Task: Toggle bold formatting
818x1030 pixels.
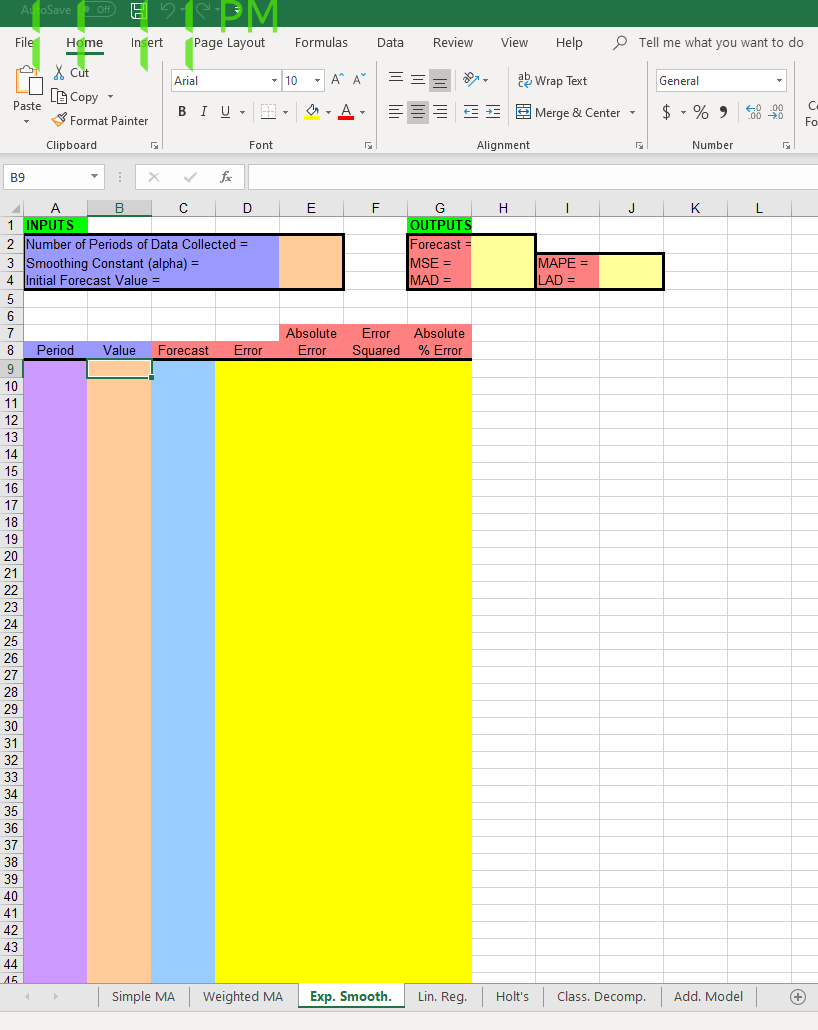Action: pyautogui.click(x=182, y=112)
